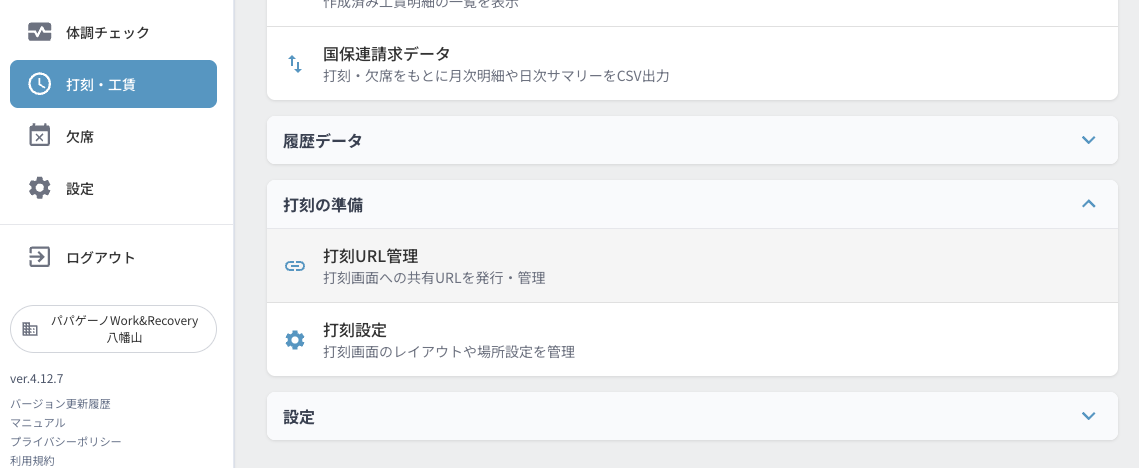Click the calendar-x icon for 欠席
Image resolution: width=1139 pixels, height=468 pixels.
tap(39, 136)
